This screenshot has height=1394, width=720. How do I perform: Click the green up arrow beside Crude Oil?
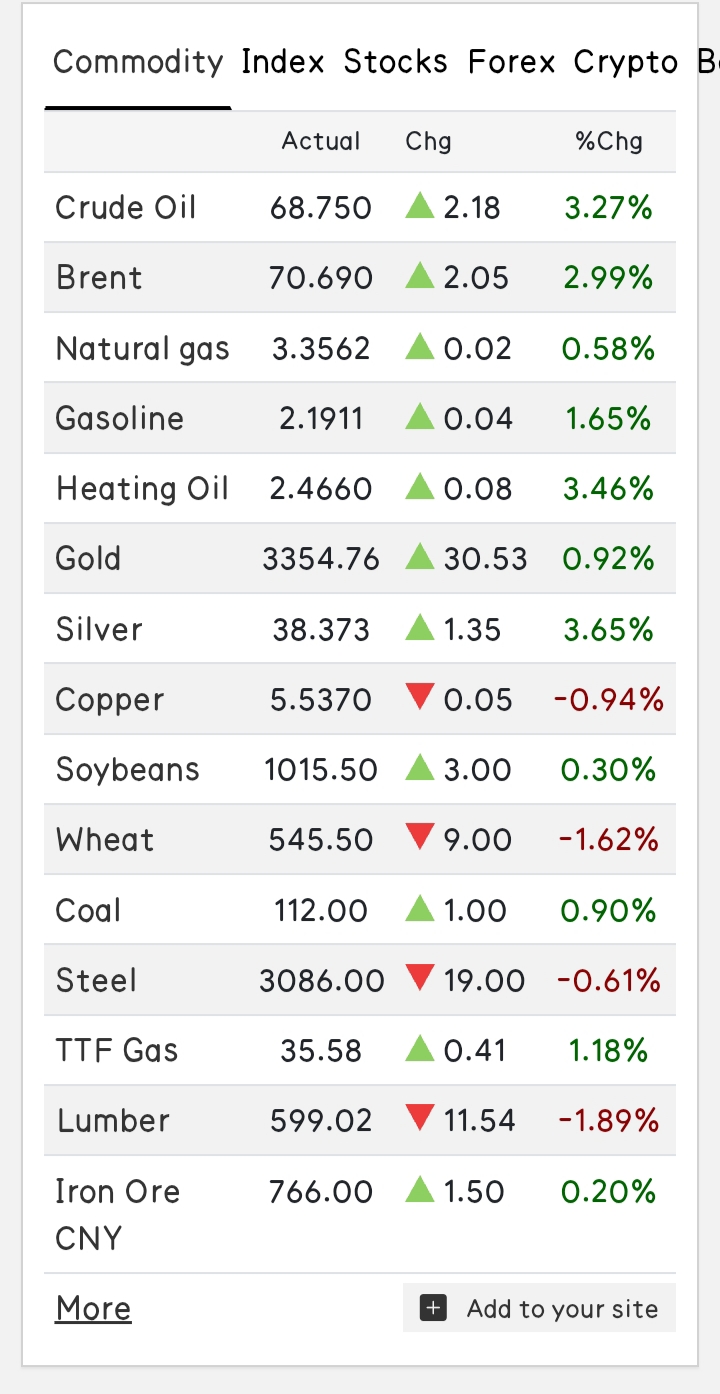tap(420, 207)
